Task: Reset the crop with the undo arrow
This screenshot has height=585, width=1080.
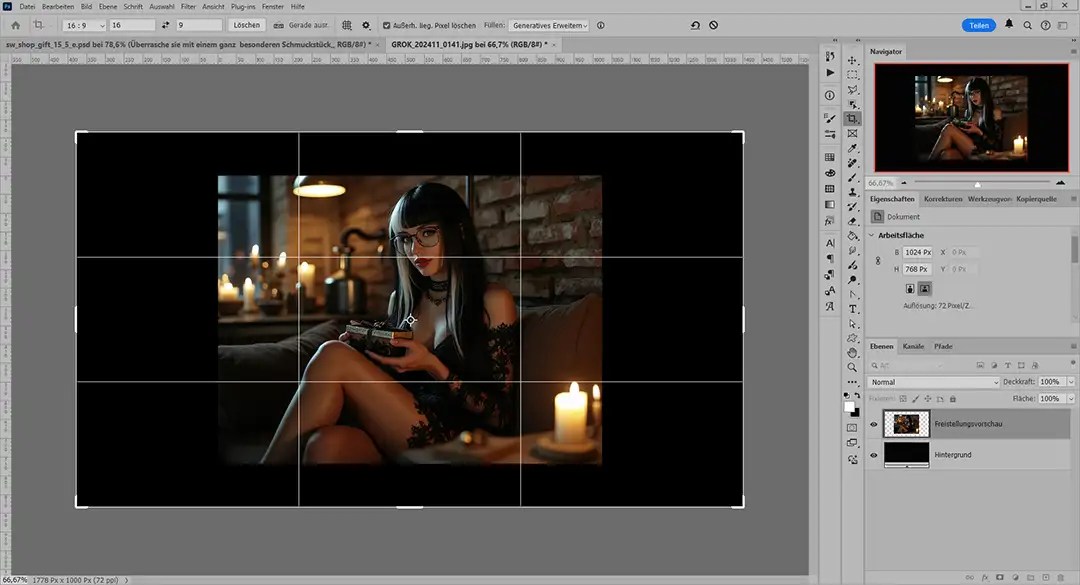Action: (x=694, y=25)
